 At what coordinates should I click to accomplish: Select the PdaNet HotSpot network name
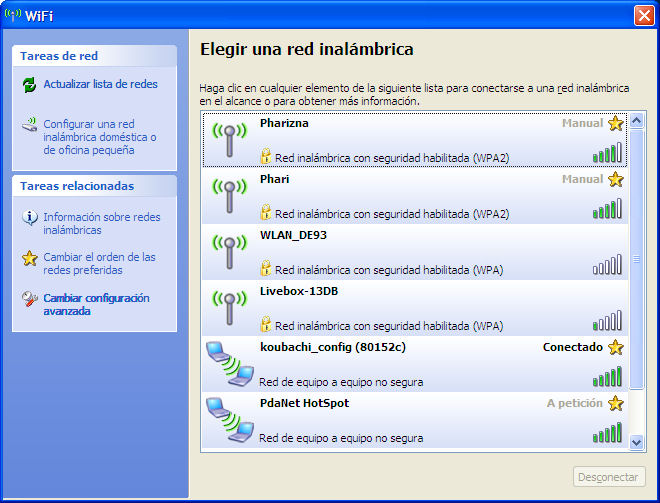304,403
